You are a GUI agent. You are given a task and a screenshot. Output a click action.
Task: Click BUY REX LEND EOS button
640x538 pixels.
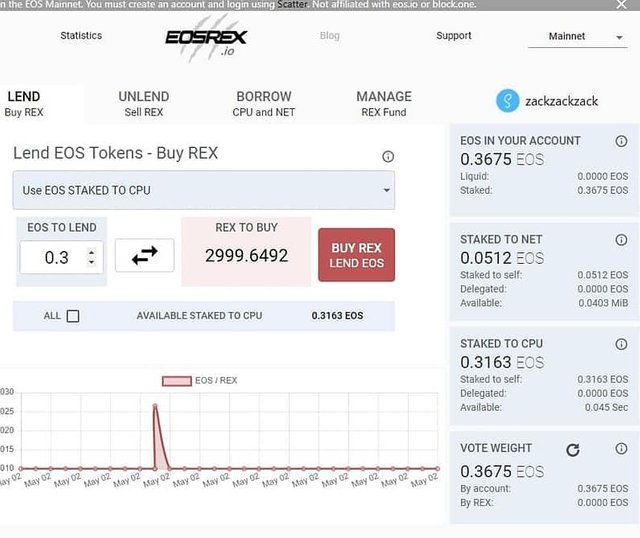point(356,255)
